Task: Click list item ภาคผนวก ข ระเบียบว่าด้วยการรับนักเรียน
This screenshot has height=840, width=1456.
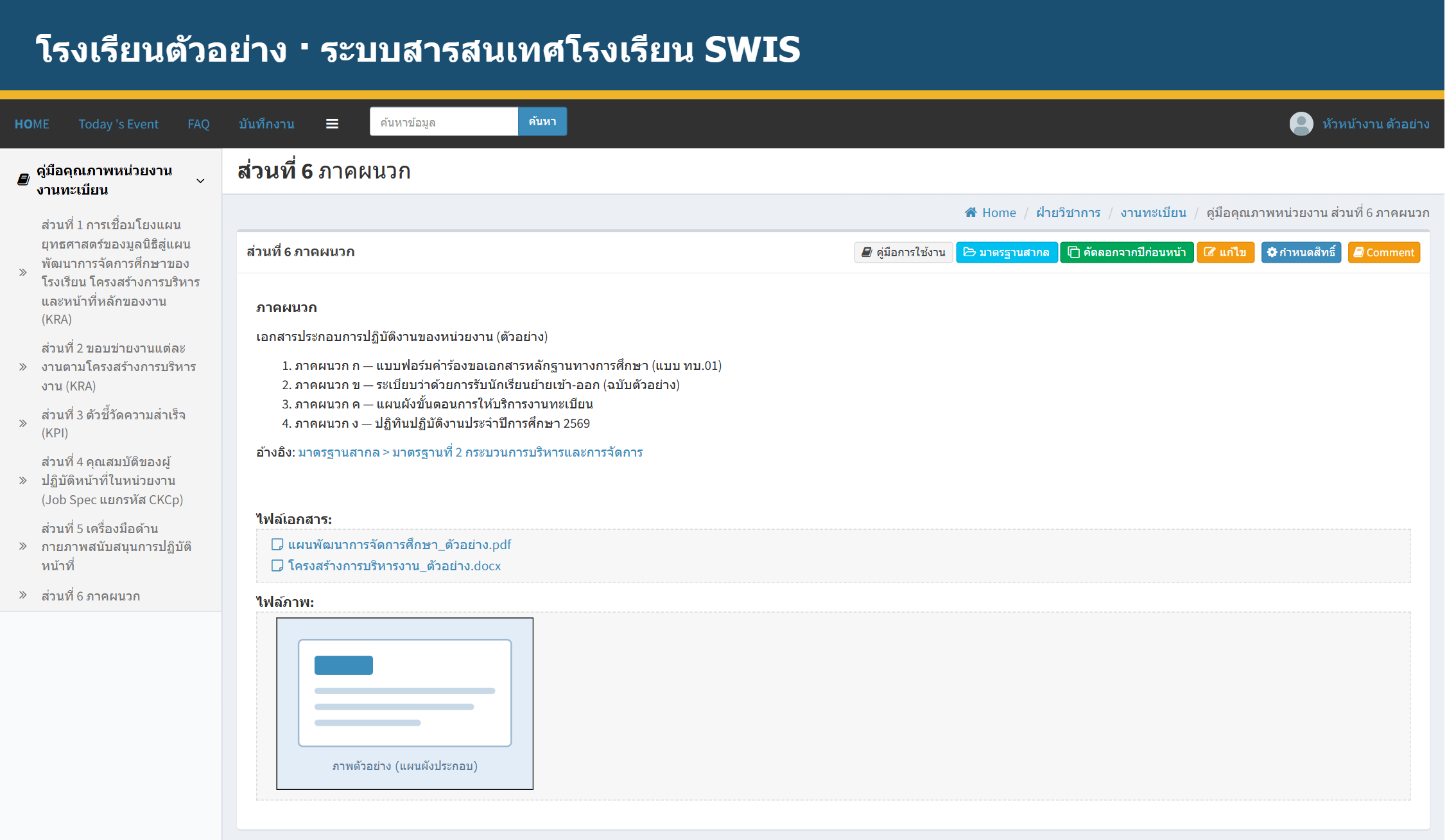Action: 487,385
